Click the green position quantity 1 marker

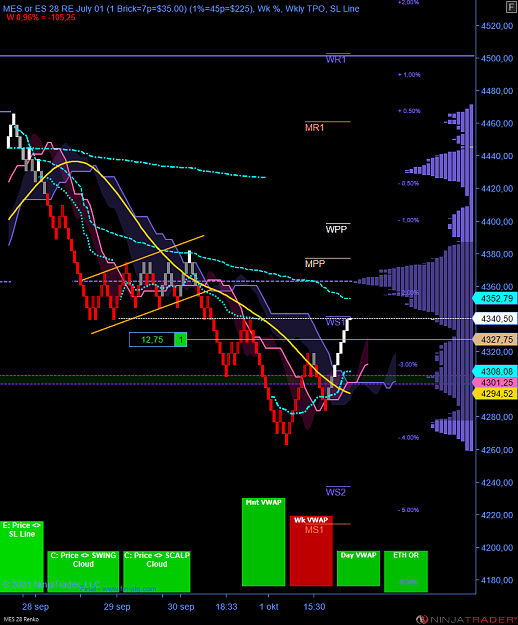tap(181, 340)
